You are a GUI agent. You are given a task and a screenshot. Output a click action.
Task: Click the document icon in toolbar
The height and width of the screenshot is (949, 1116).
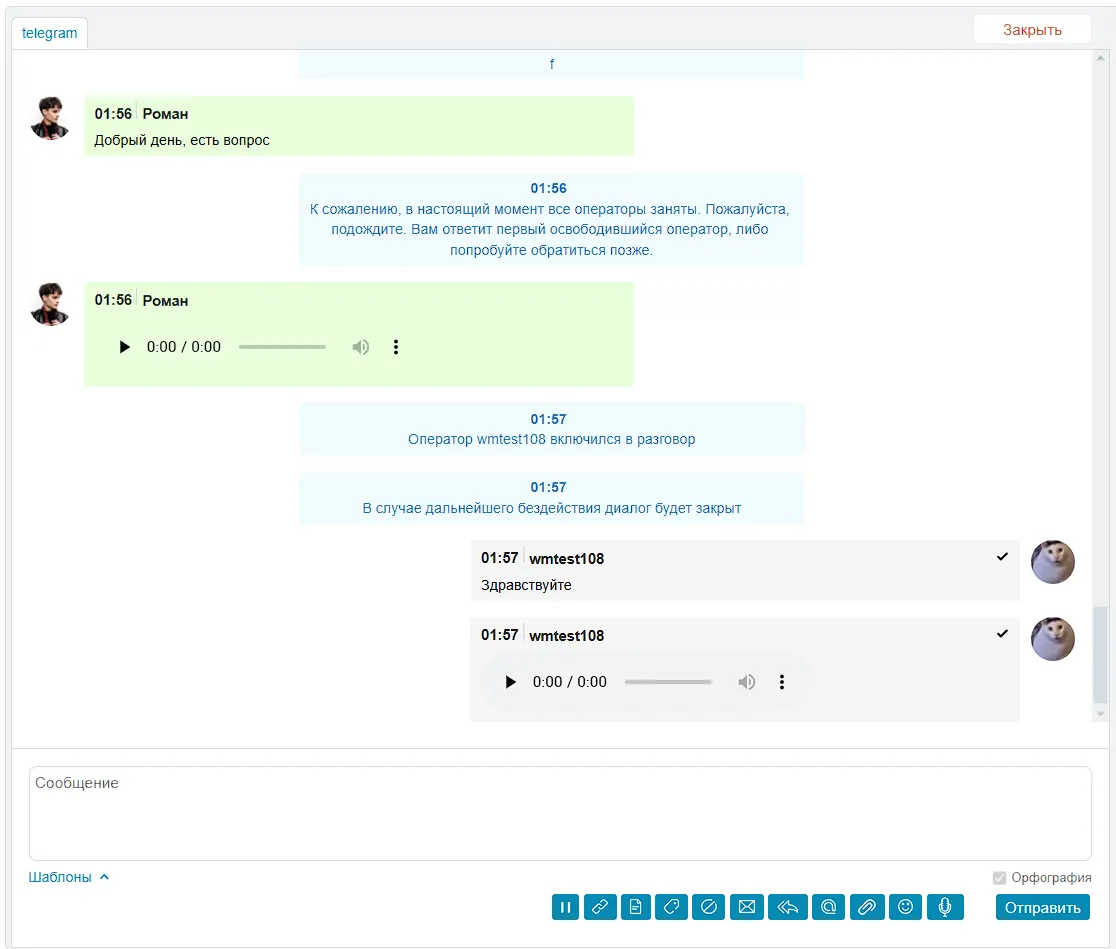click(x=635, y=907)
